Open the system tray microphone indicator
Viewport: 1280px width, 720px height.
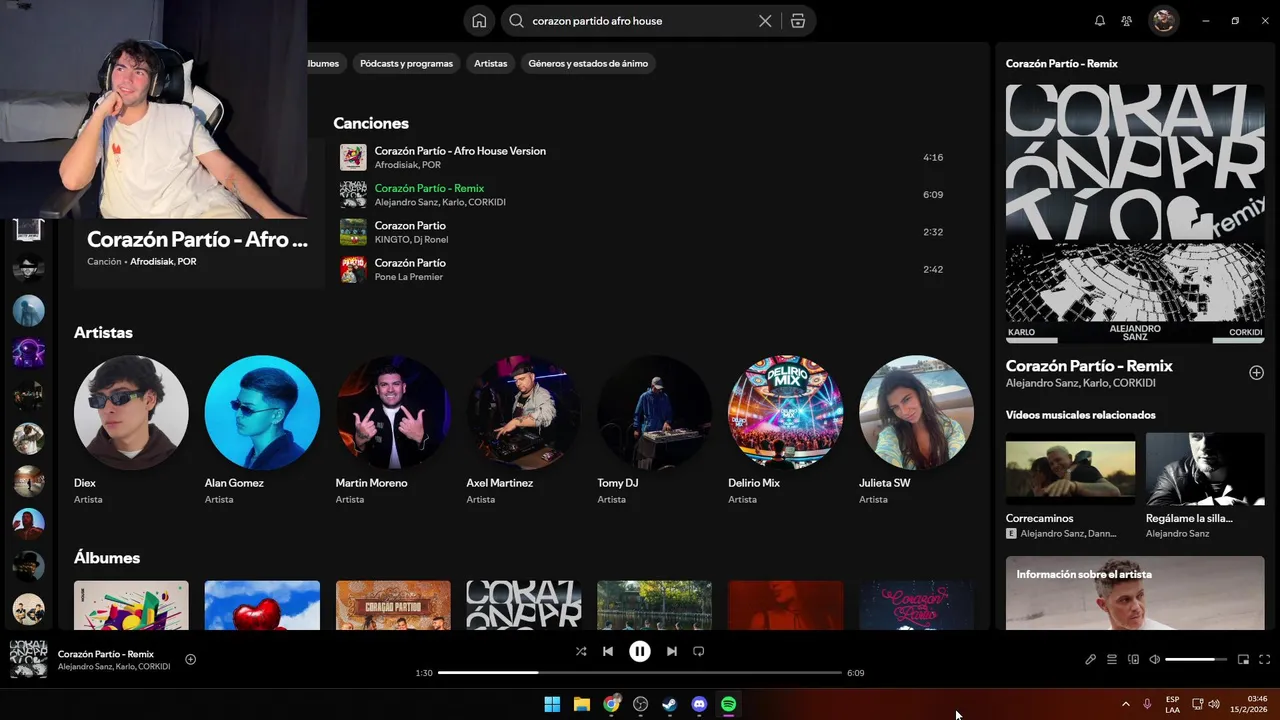tap(1147, 704)
